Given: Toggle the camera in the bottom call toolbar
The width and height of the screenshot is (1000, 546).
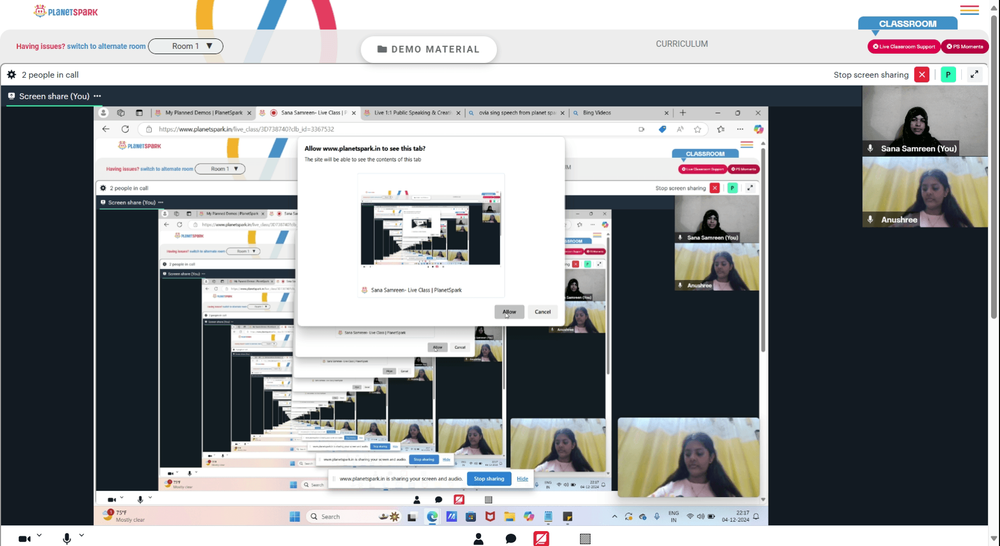Looking at the screenshot, I should (x=24, y=539).
